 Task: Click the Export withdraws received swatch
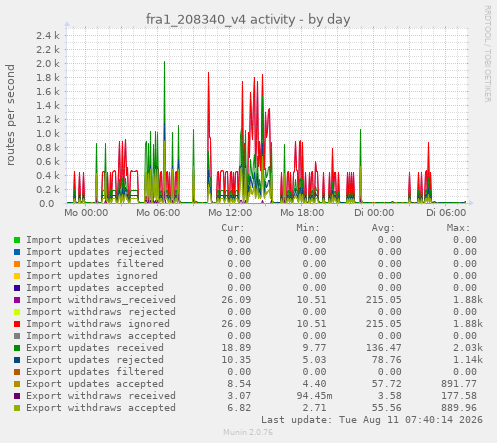click(17, 396)
